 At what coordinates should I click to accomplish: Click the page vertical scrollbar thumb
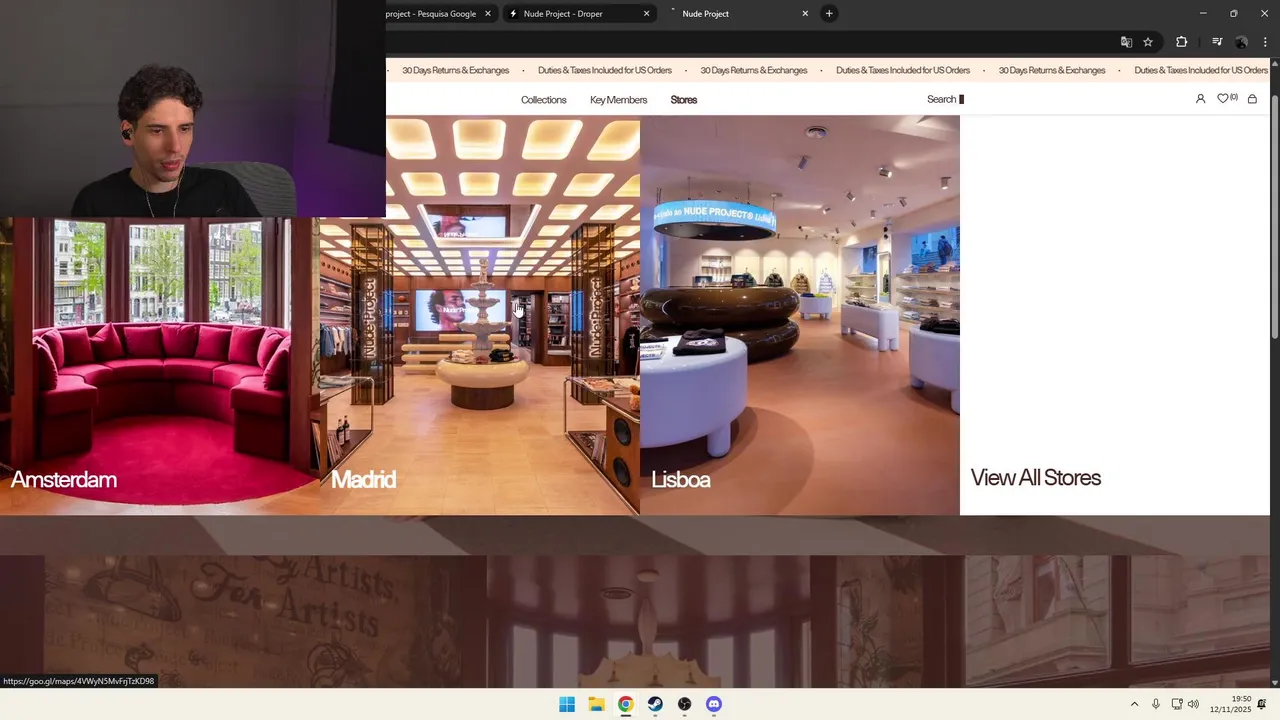coord(1275,215)
